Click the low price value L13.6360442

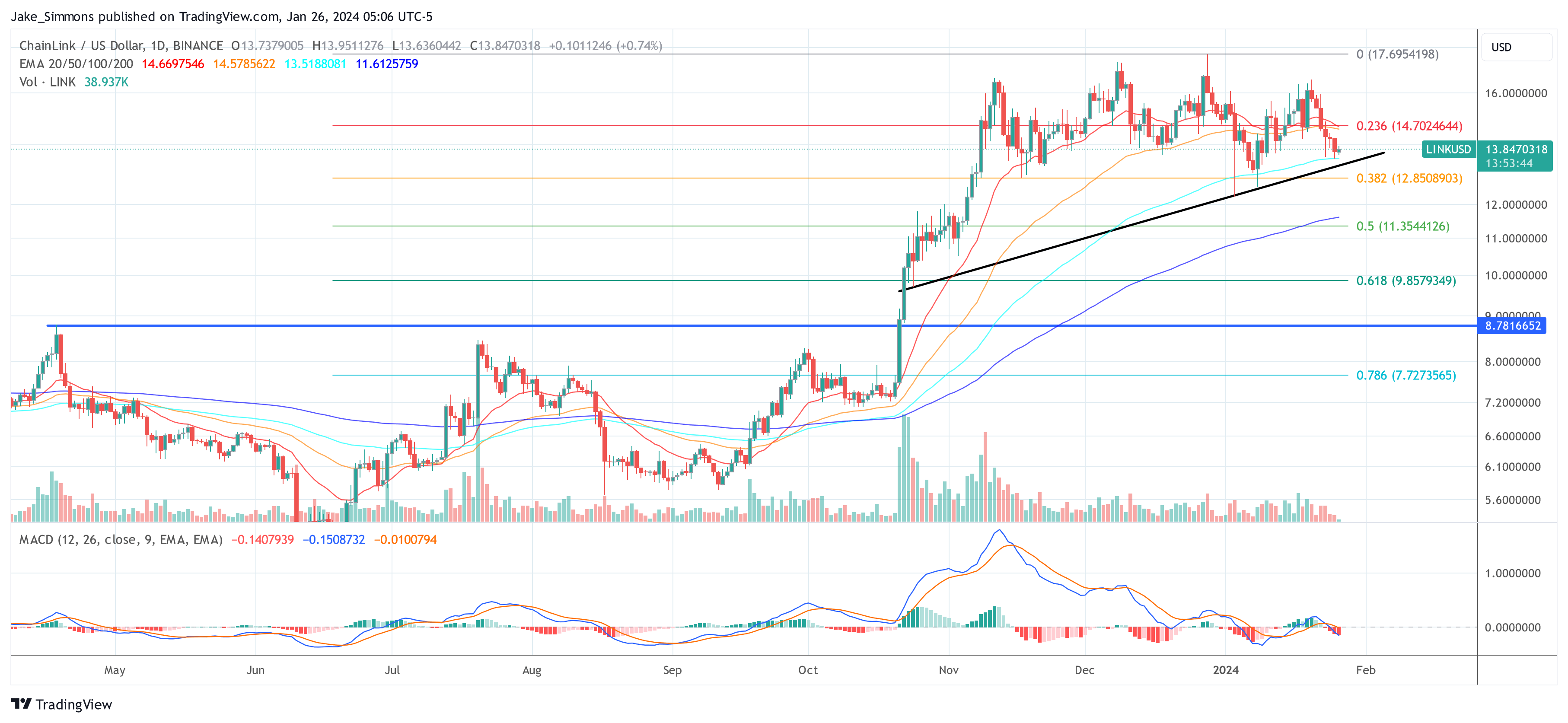click(427, 46)
